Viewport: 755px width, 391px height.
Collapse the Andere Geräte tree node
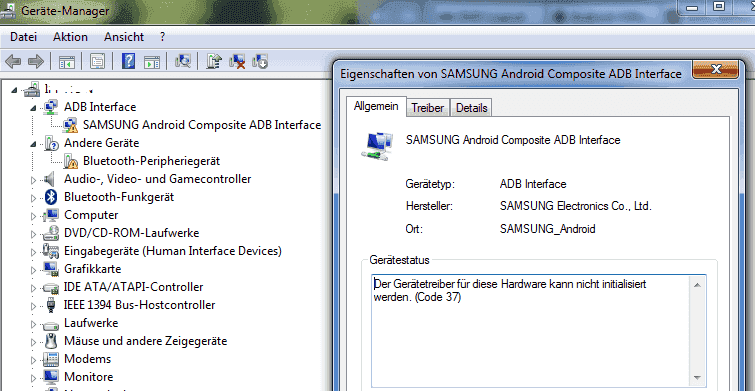(33, 143)
